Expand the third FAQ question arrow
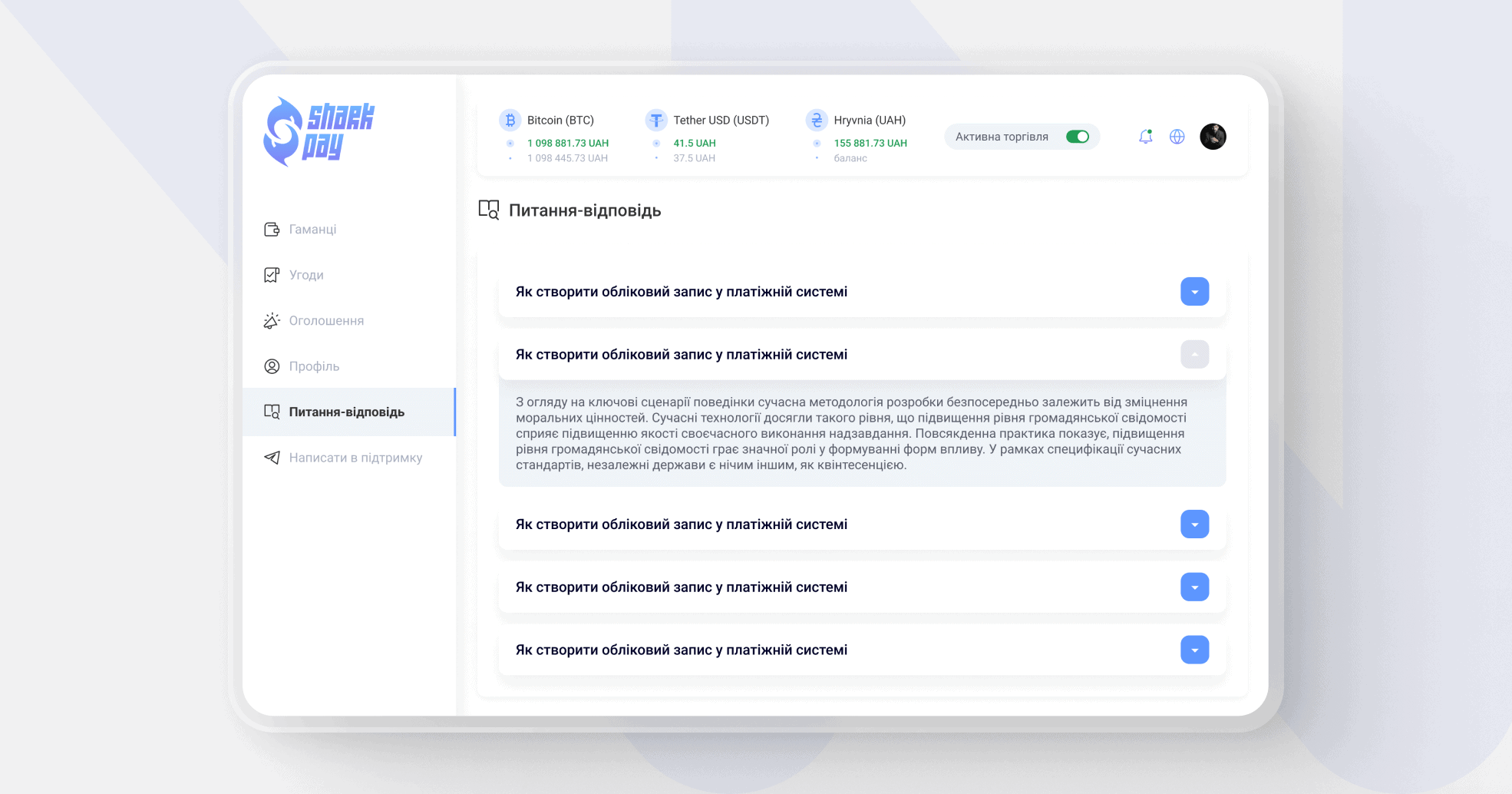Screen dimensions: 1512x794 point(1194,524)
